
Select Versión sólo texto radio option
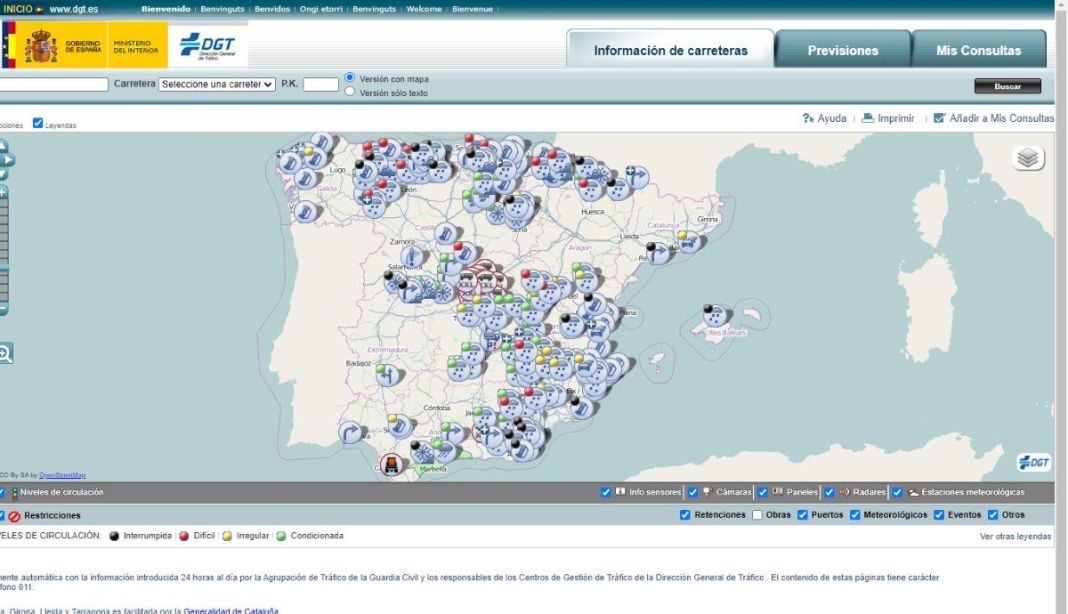pyautogui.click(x=349, y=92)
